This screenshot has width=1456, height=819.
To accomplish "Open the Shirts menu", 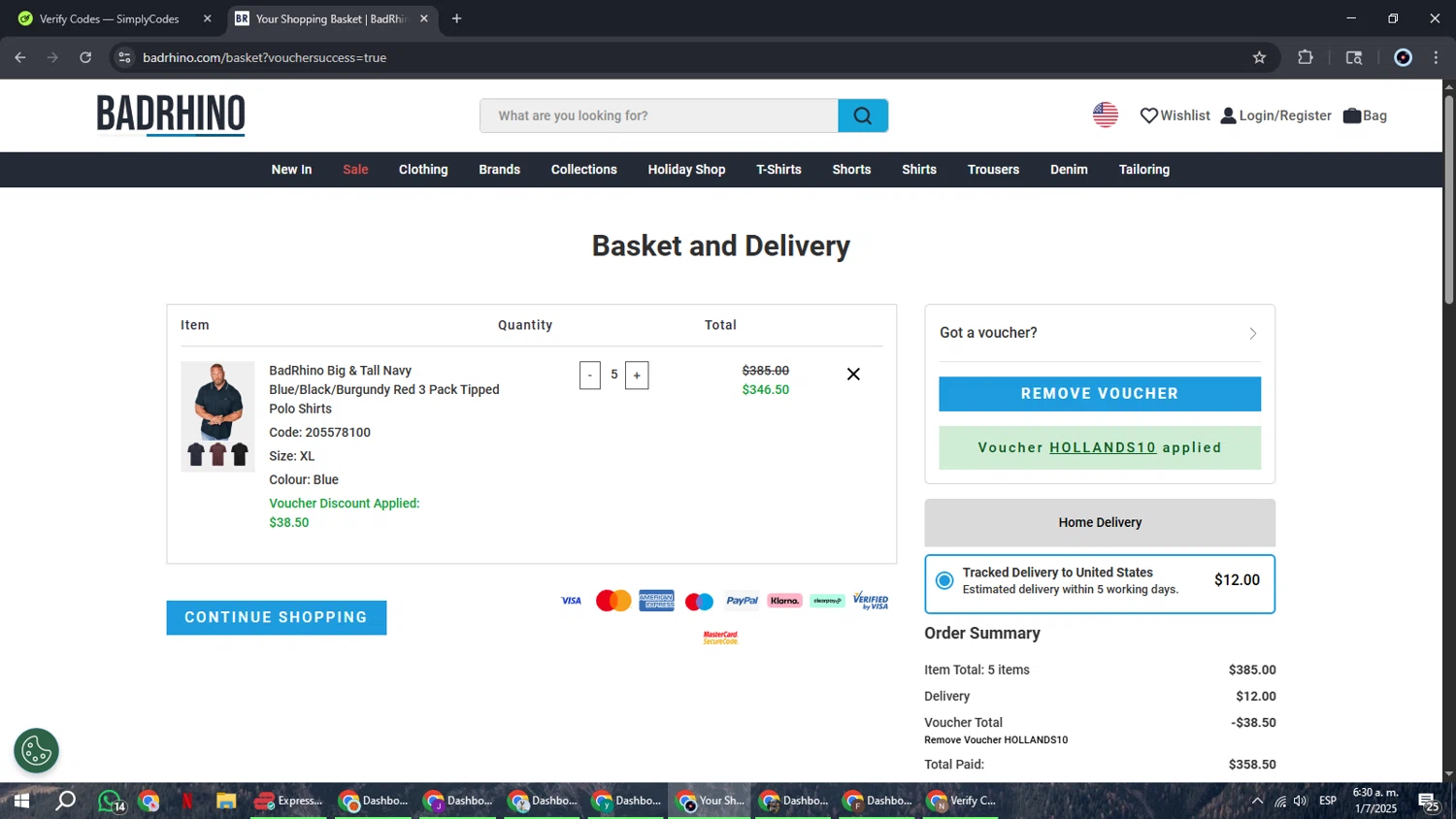I will (919, 169).
